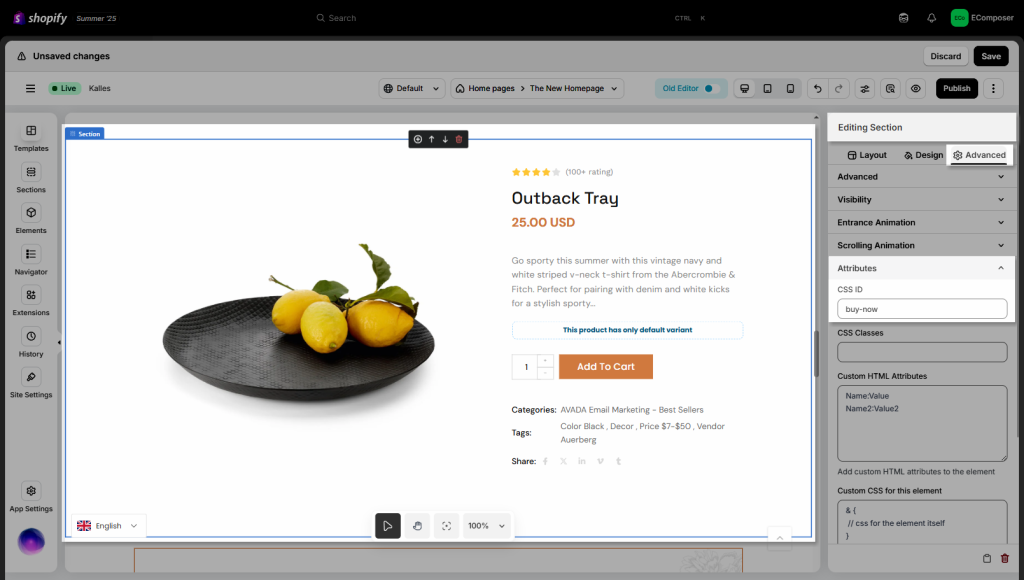Open the Templates panel
Image resolution: width=1024 pixels, height=580 pixels.
coord(31,138)
